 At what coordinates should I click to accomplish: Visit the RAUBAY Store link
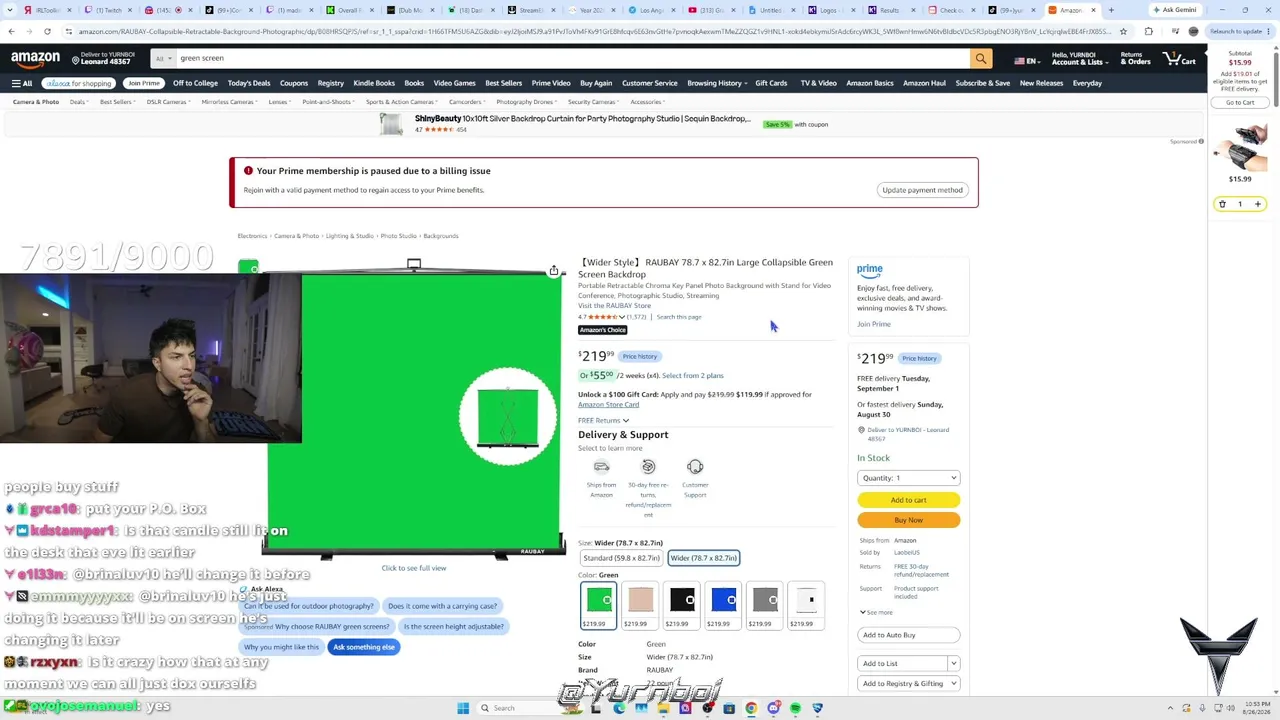[x=614, y=306]
